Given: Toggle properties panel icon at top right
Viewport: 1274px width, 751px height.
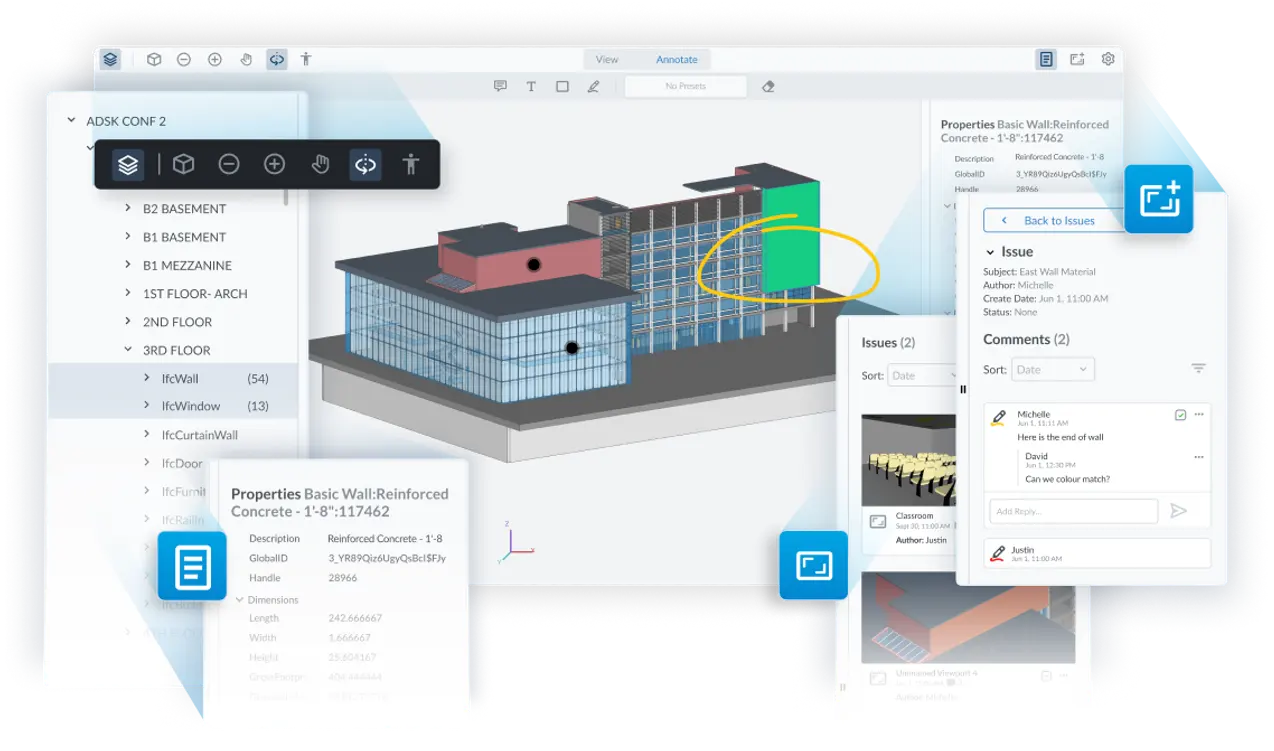Looking at the screenshot, I should tap(1046, 59).
